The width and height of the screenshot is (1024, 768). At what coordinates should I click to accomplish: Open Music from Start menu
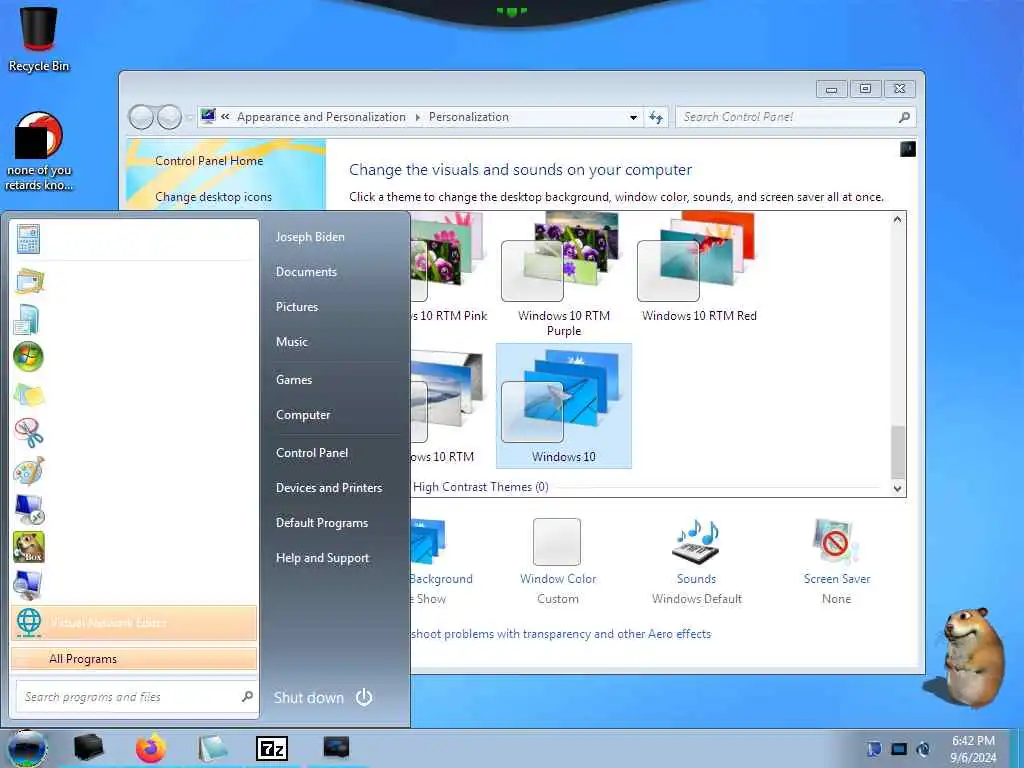coord(291,342)
